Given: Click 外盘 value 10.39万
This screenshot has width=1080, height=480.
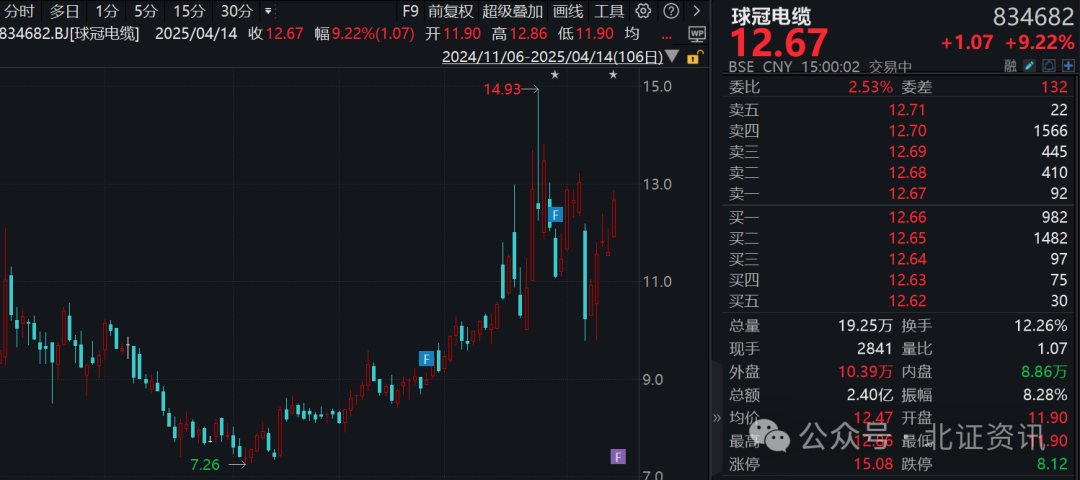Looking at the screenshot, I should point(865,372).
